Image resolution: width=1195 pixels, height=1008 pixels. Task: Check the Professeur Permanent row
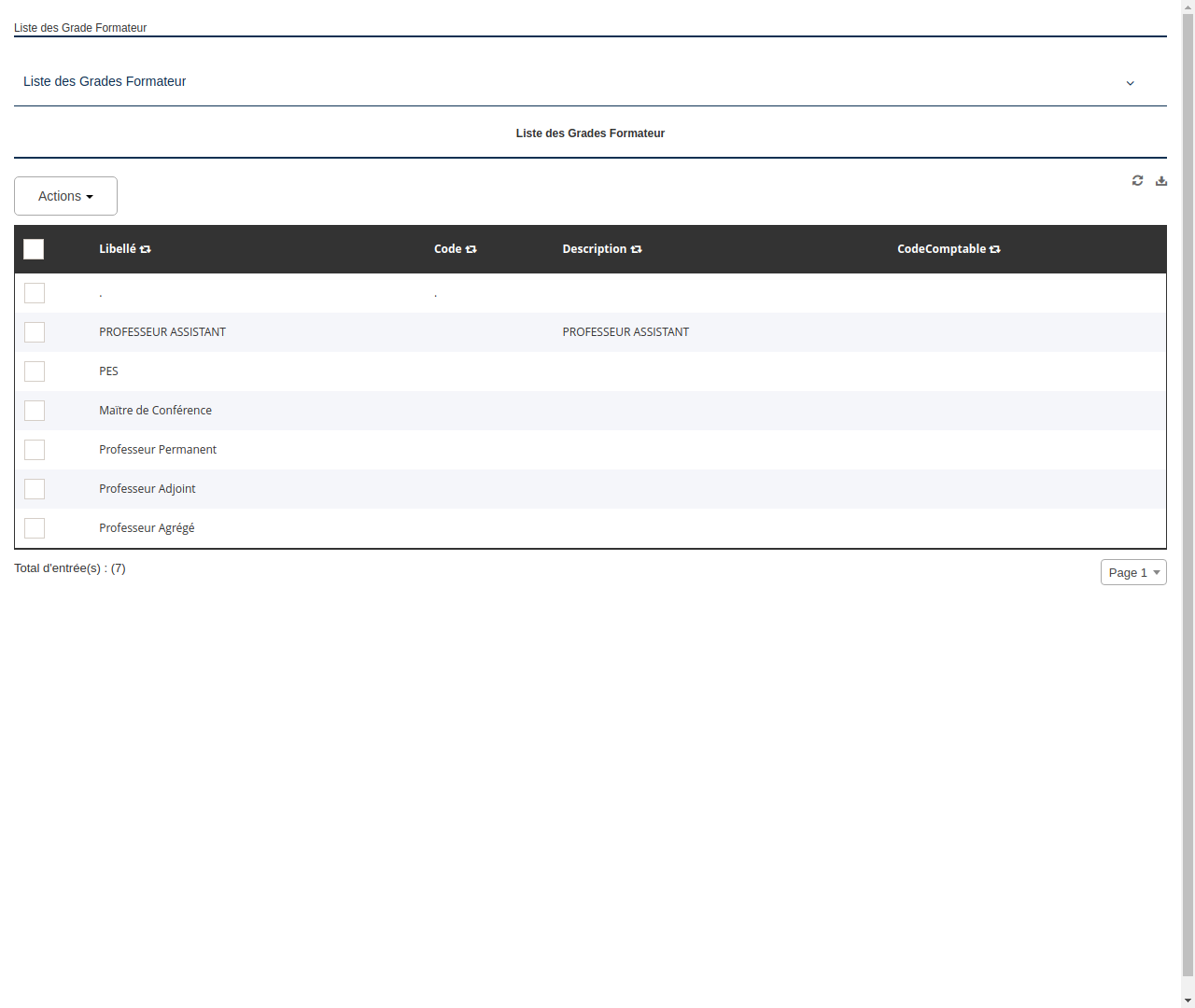(35, 449)
